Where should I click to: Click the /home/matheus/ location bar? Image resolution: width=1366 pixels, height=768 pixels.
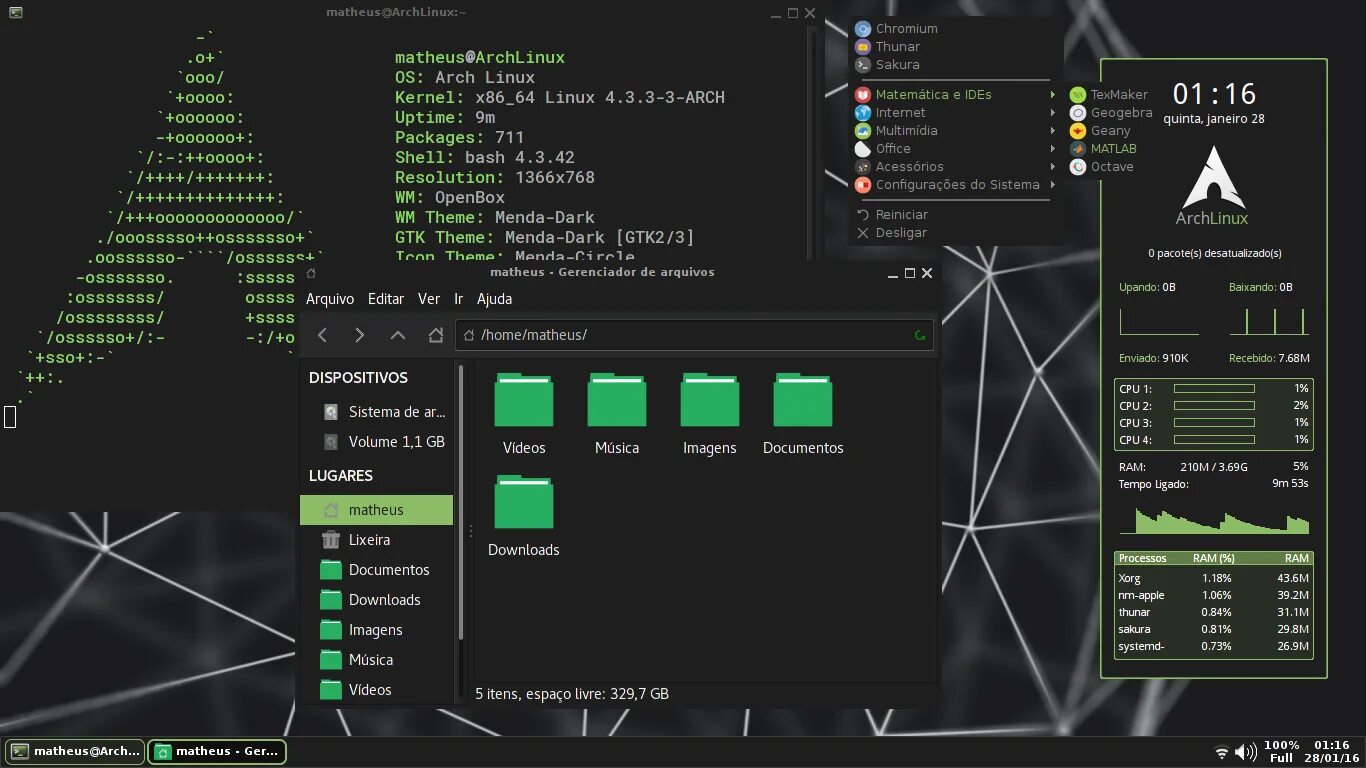click(x=695, y=335)
